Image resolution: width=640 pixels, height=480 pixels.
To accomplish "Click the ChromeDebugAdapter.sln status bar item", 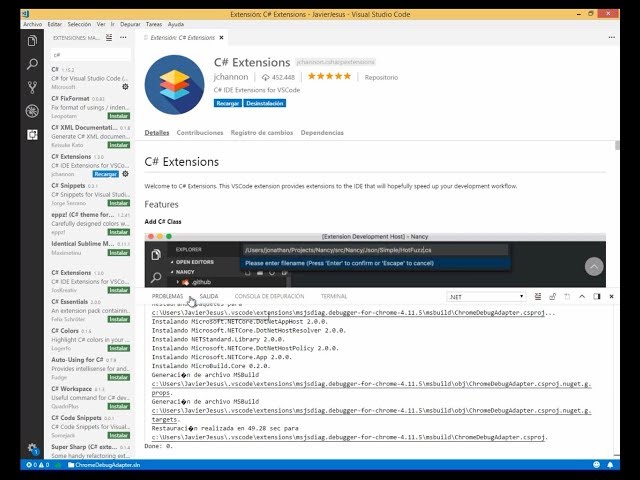I will point(104,465).
